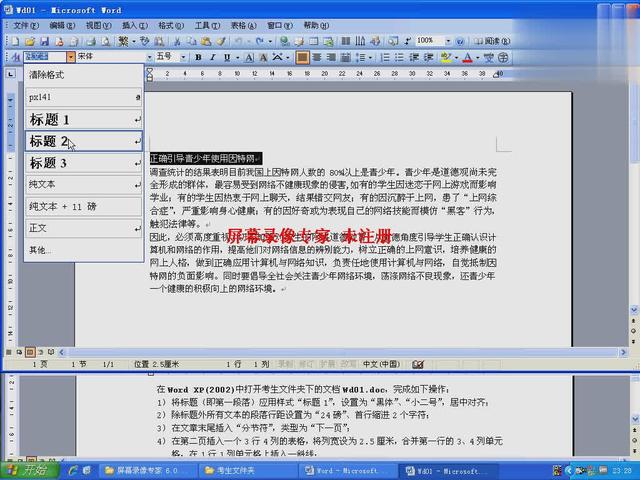The width and height of the screenshot is (640, 480).
Task: Expand the font name 宋体 dropdown
Action: (150, 57)
